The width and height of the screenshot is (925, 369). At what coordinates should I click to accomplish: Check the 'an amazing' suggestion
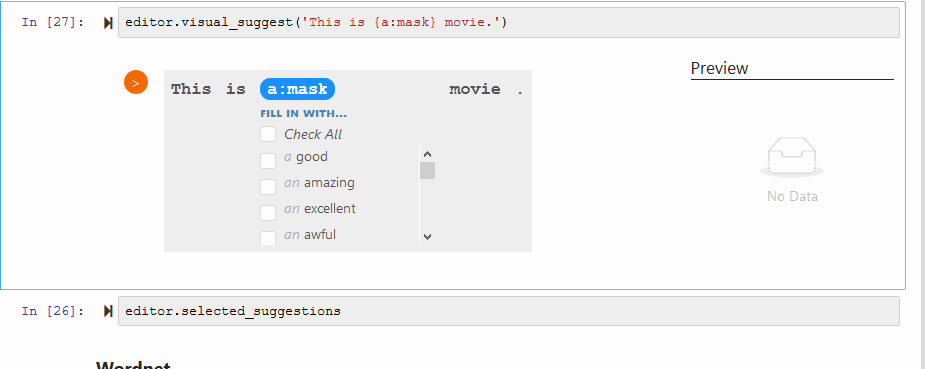click(268, 186)
